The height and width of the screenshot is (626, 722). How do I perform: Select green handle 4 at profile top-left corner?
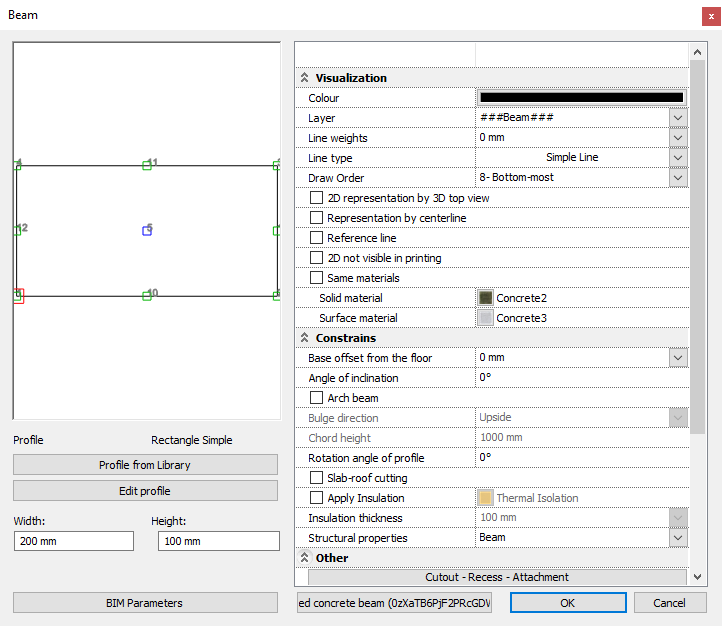[17, 165]
